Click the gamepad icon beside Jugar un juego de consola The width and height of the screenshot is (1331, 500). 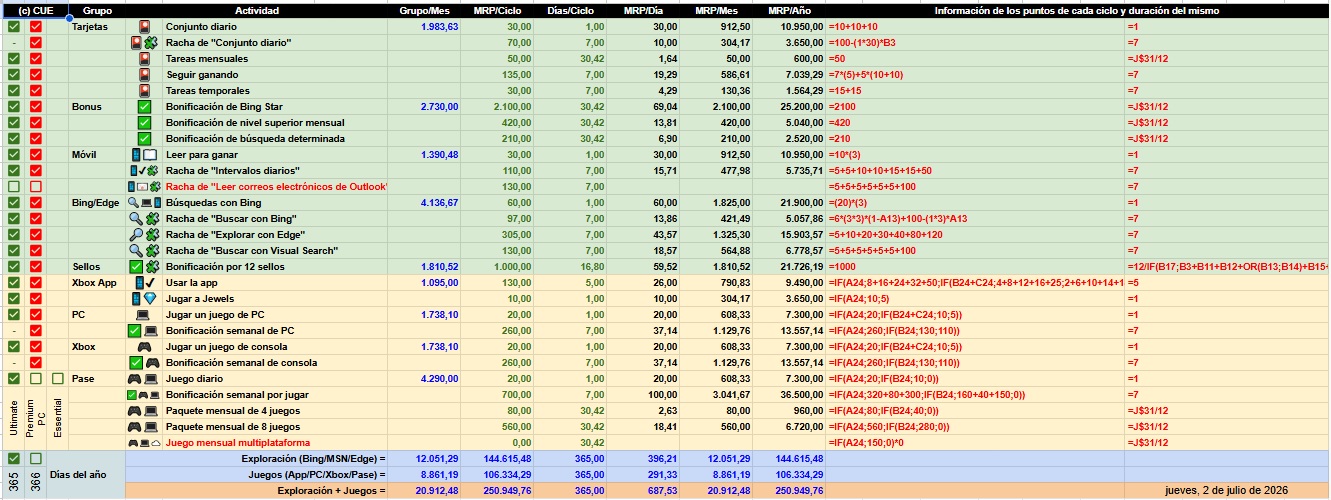click(x=144, y=347)
